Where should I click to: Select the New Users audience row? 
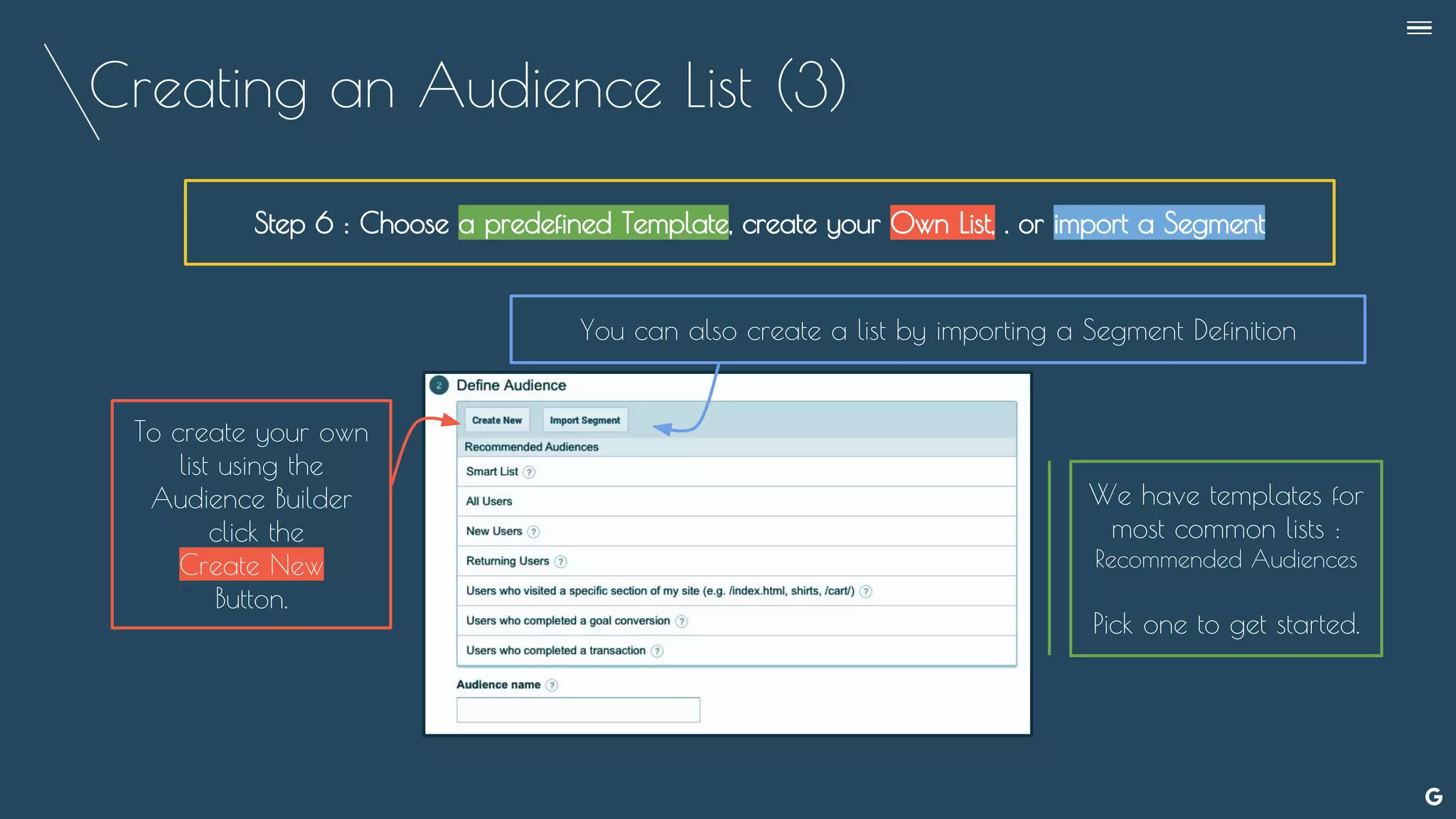(737, 531)
